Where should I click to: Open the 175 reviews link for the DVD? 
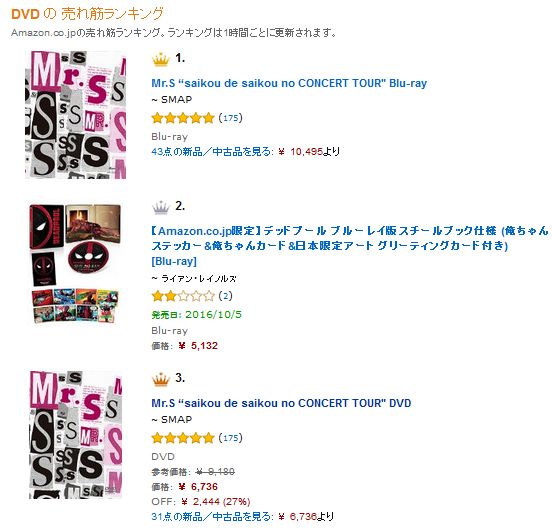[x=231, y=438]
